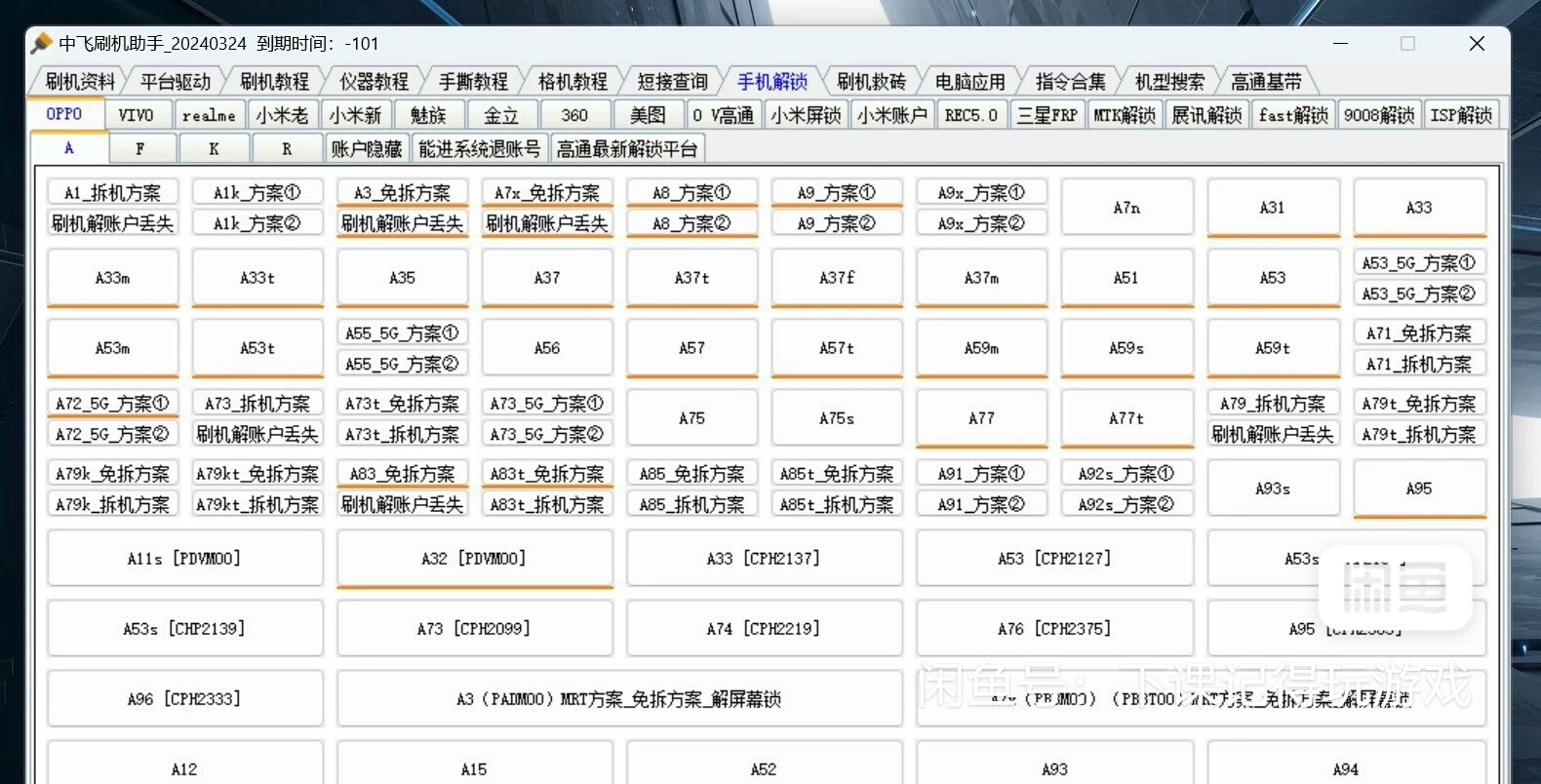Open the 指令合集 tab
This screenshot has width=1541, height=784.
[x=1071, y=82]
